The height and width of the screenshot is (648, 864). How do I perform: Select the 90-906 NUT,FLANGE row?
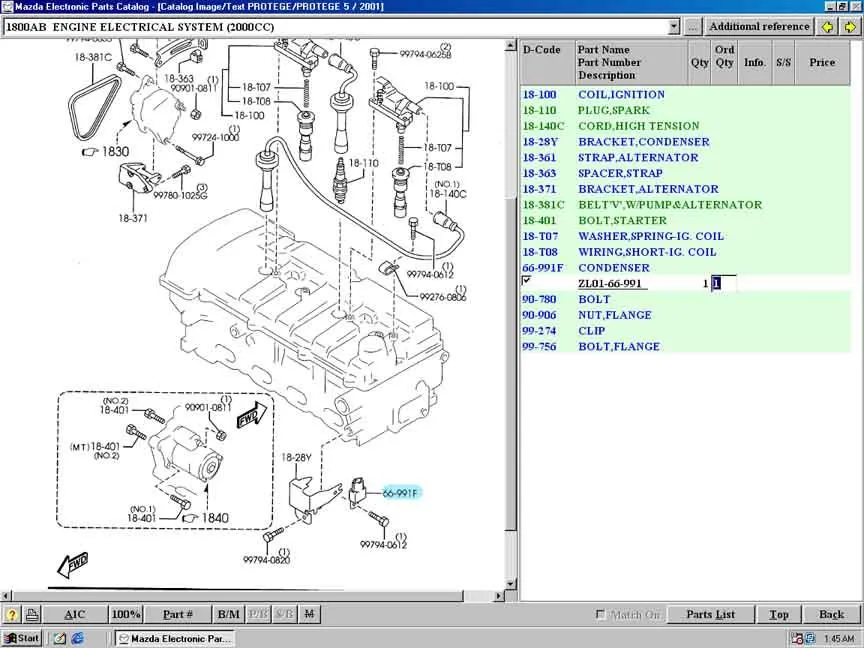coord(685,315)
